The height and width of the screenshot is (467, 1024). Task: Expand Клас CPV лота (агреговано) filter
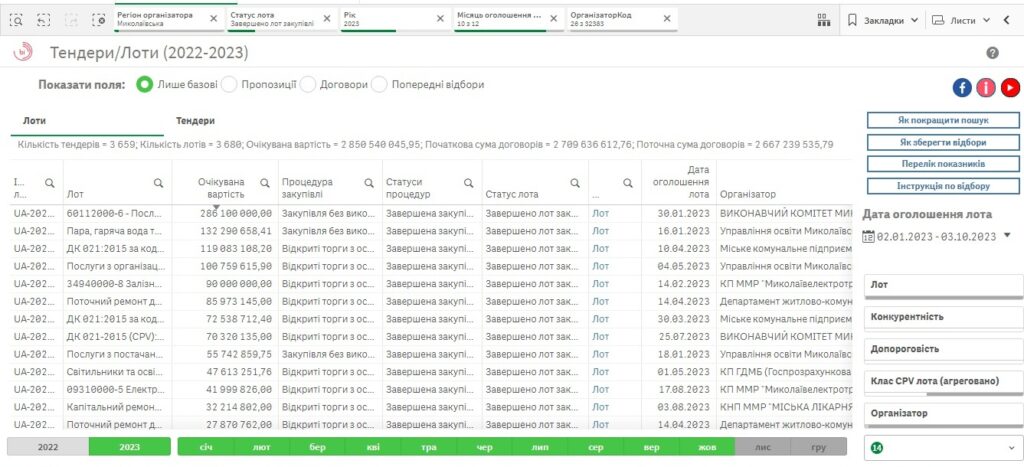(x=943, y=383)
